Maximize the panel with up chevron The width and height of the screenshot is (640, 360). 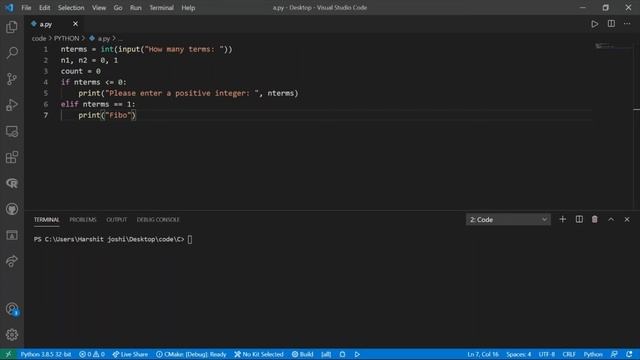611,219
